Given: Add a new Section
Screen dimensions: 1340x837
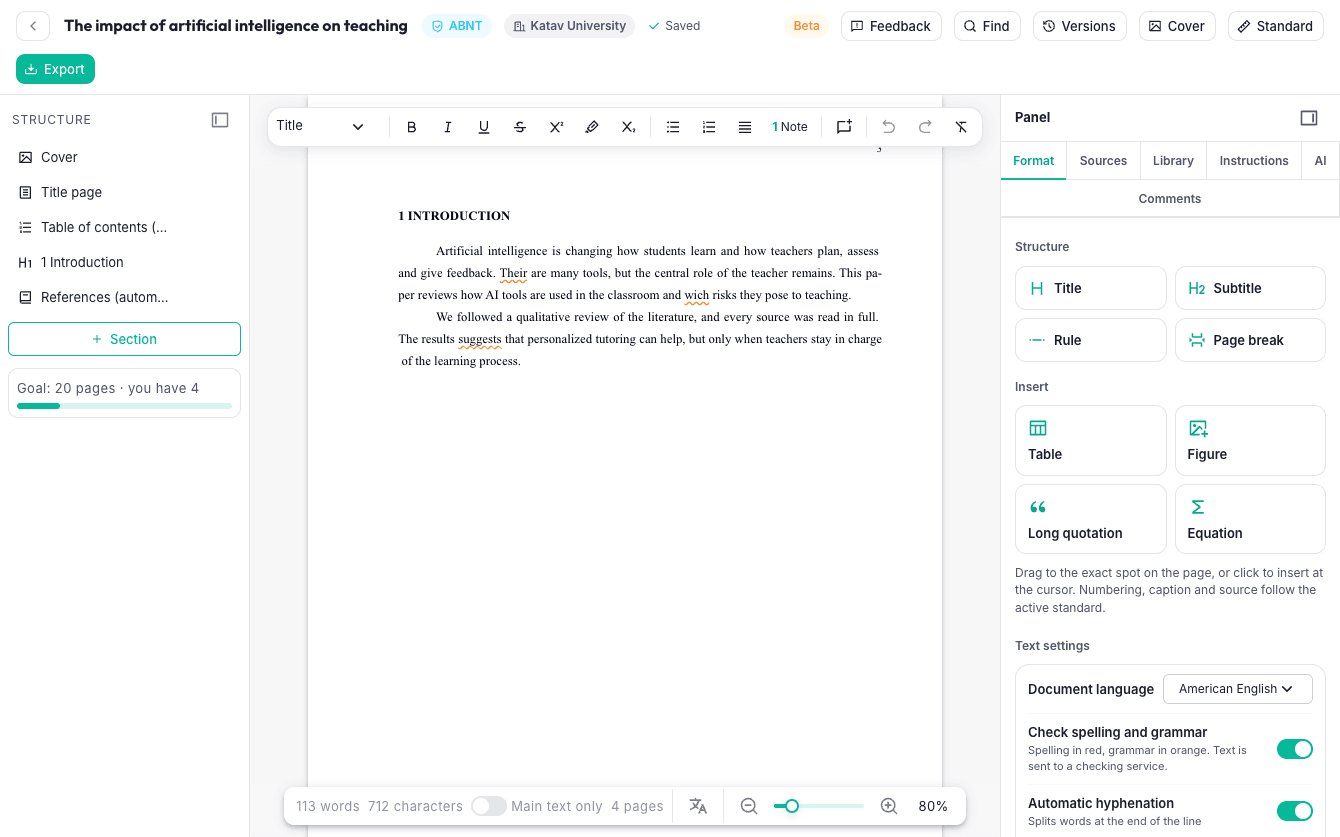Looking at the screenshot, I should tap(124, 339).
